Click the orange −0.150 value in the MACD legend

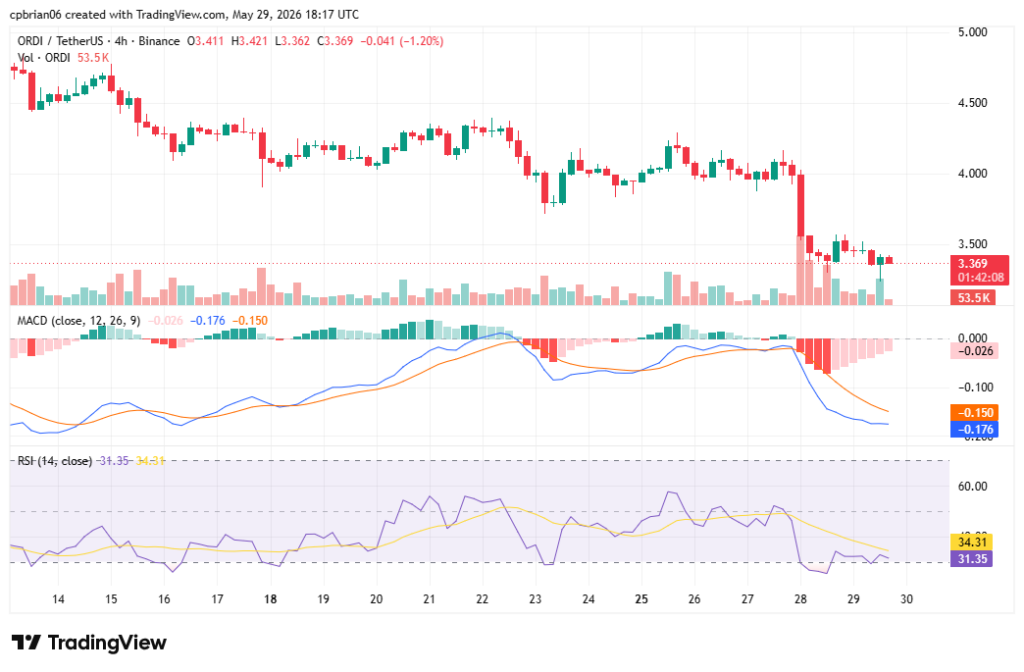coord(250,321)
